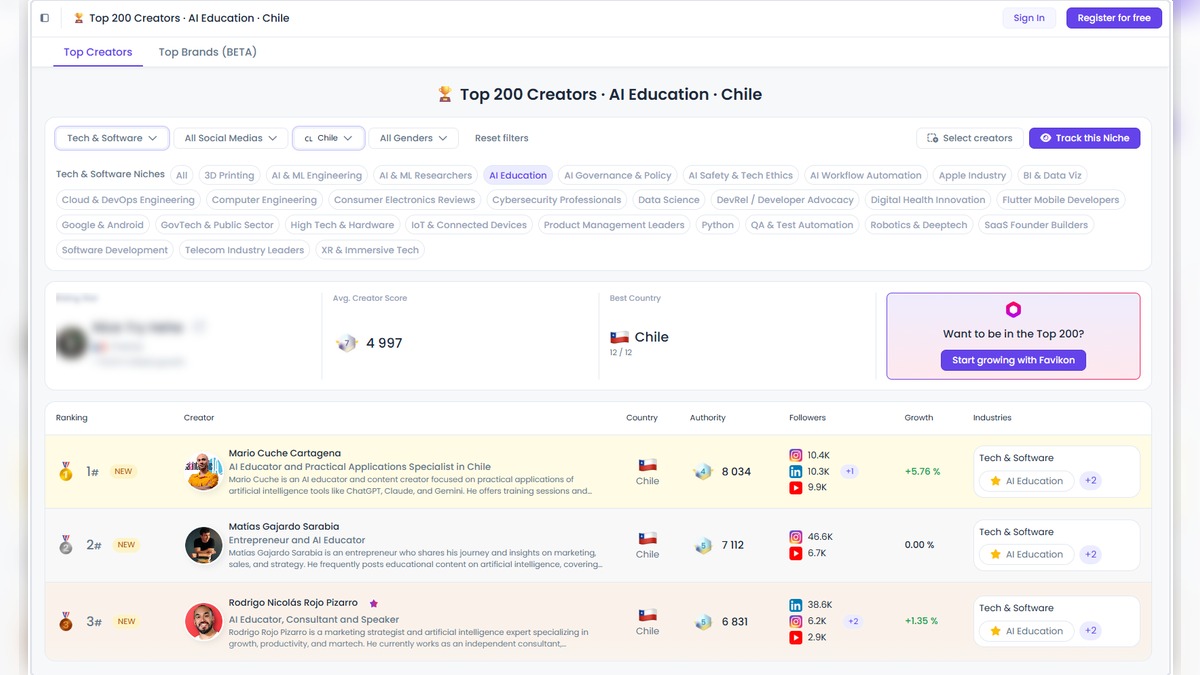Click the Favikon hexagon logo icon
This screenshot has height=675, width=1200.
coord(1013,310)
